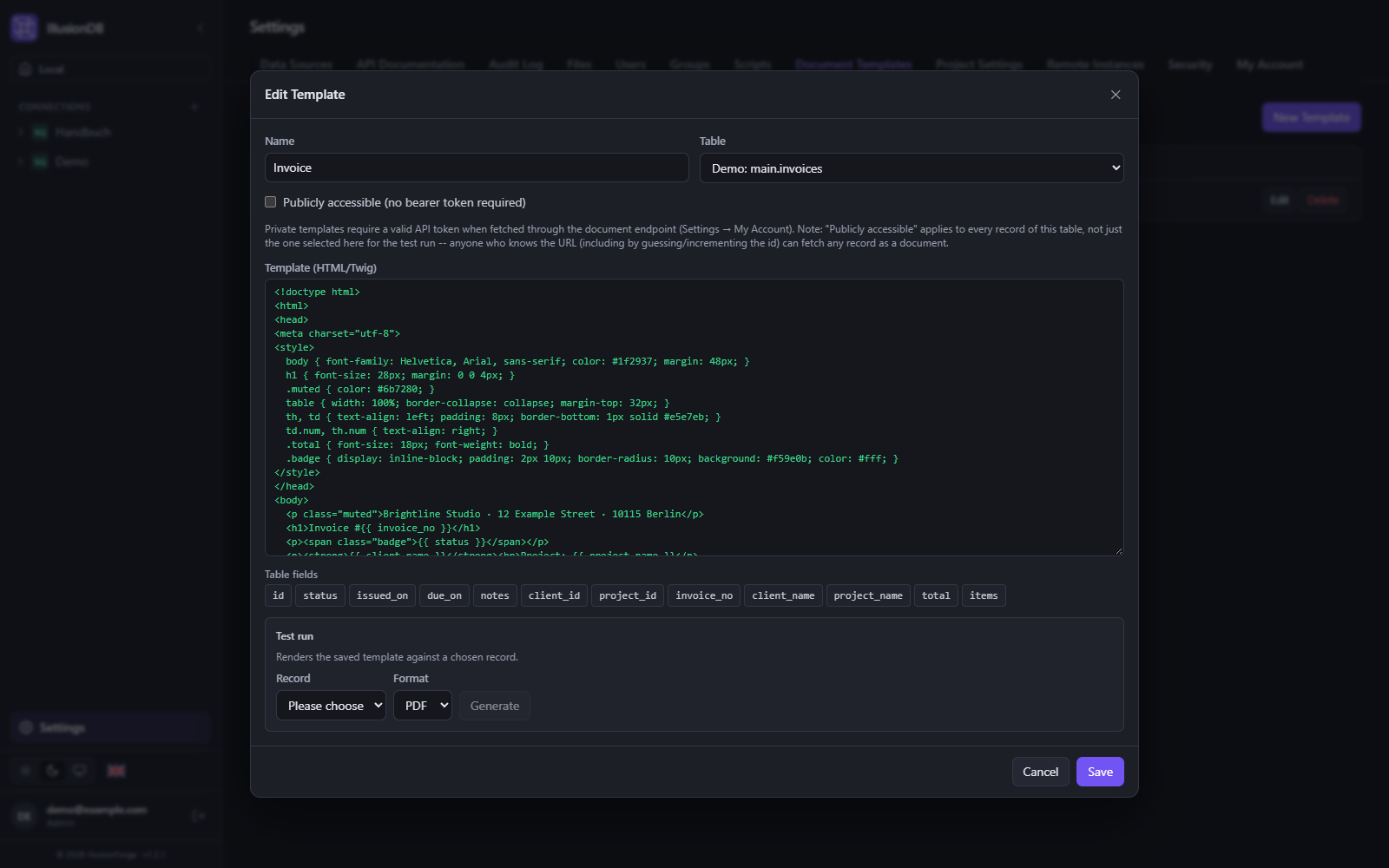The height and width of the screenshot is (868, 1389).
Task: Open the Format dropdown set to PDF
Action: point(423,706)
